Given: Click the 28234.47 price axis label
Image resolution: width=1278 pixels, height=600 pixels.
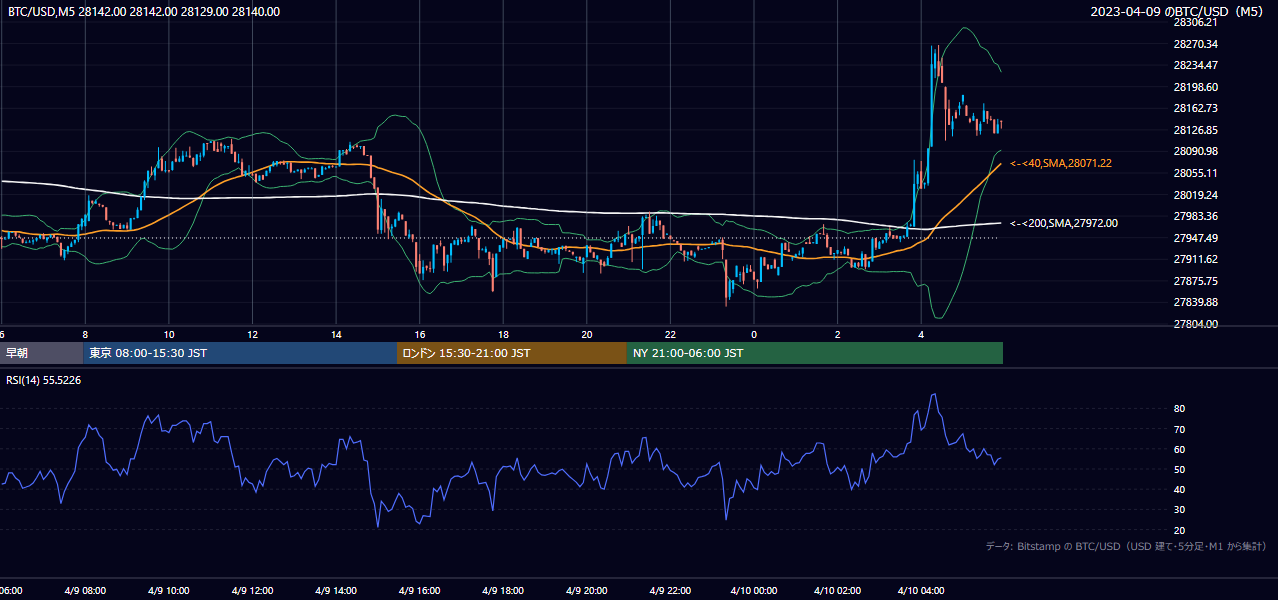Looking at the screenshot, I should point(1195,65).
